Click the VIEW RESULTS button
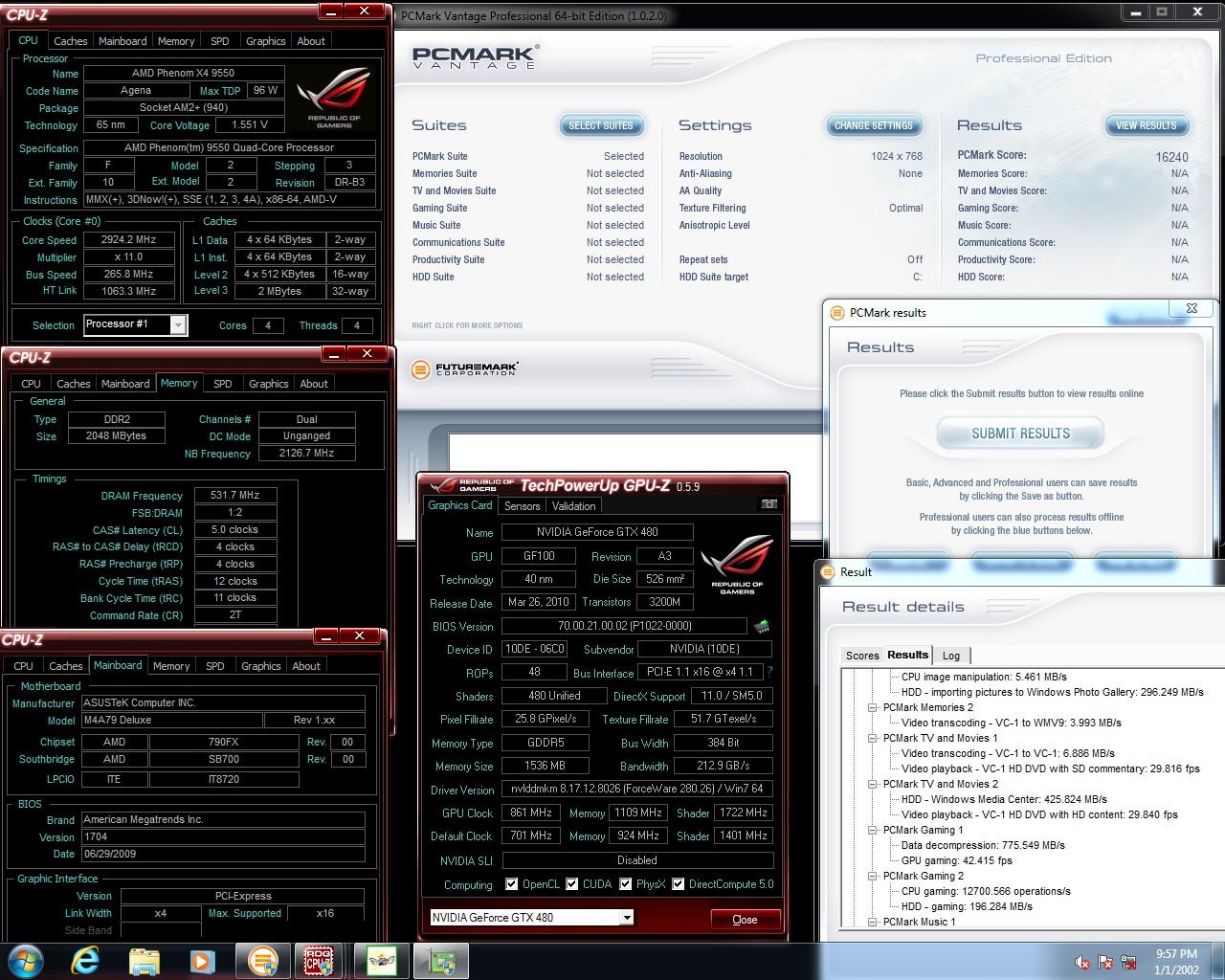 [x=1146, y=125]
